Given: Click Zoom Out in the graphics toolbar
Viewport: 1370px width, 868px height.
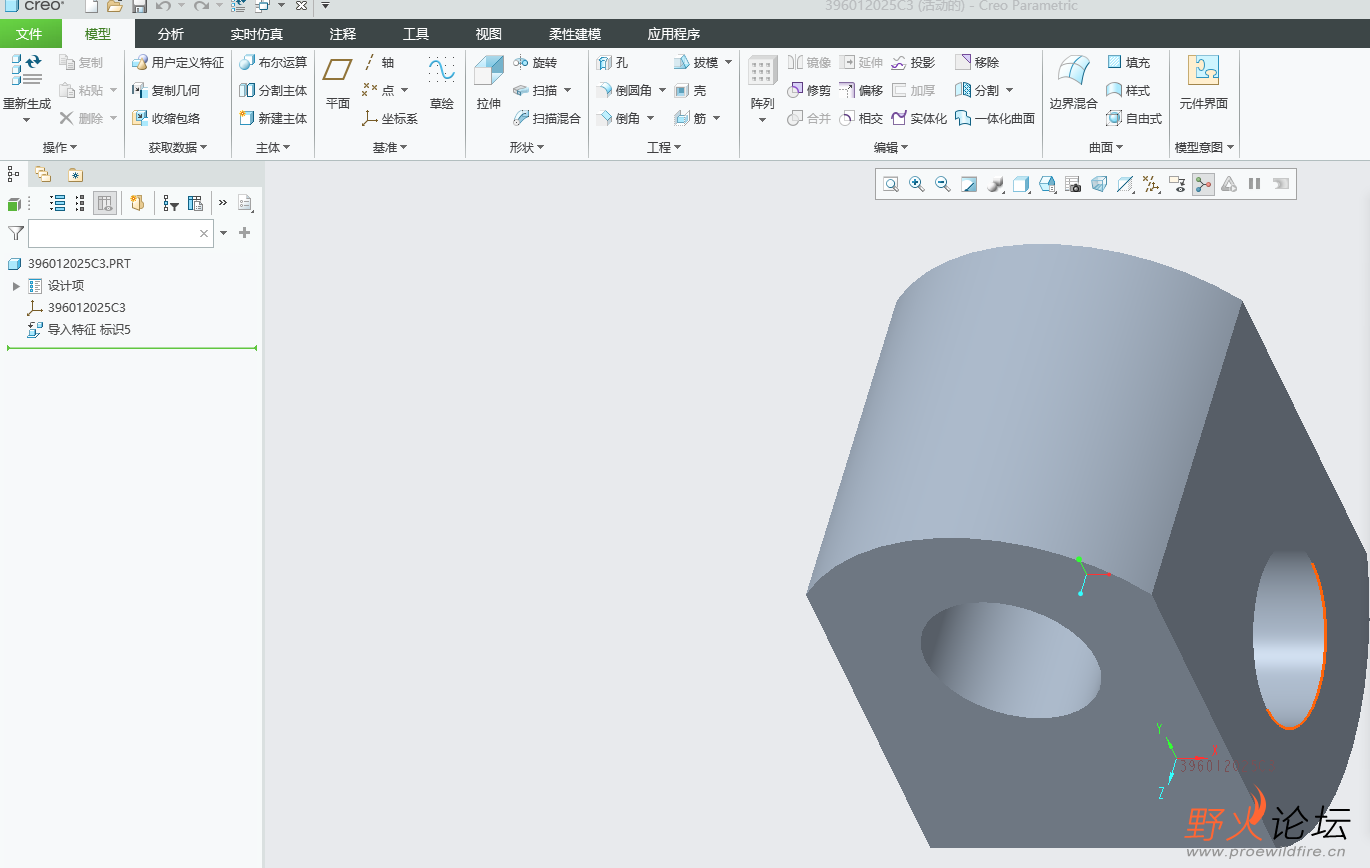Looking at the screenshot, I should [942, 184].
